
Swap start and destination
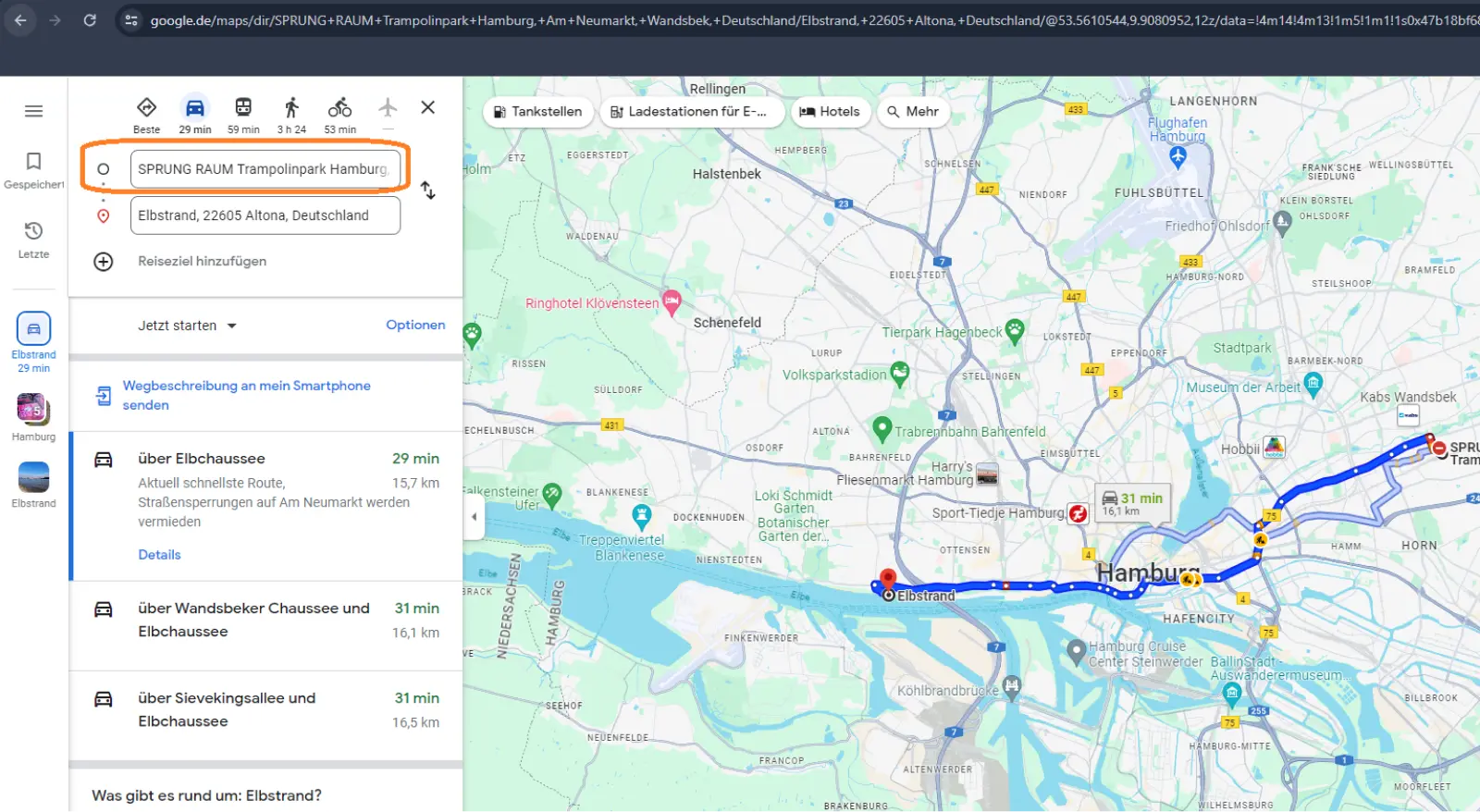coord(427,191)
